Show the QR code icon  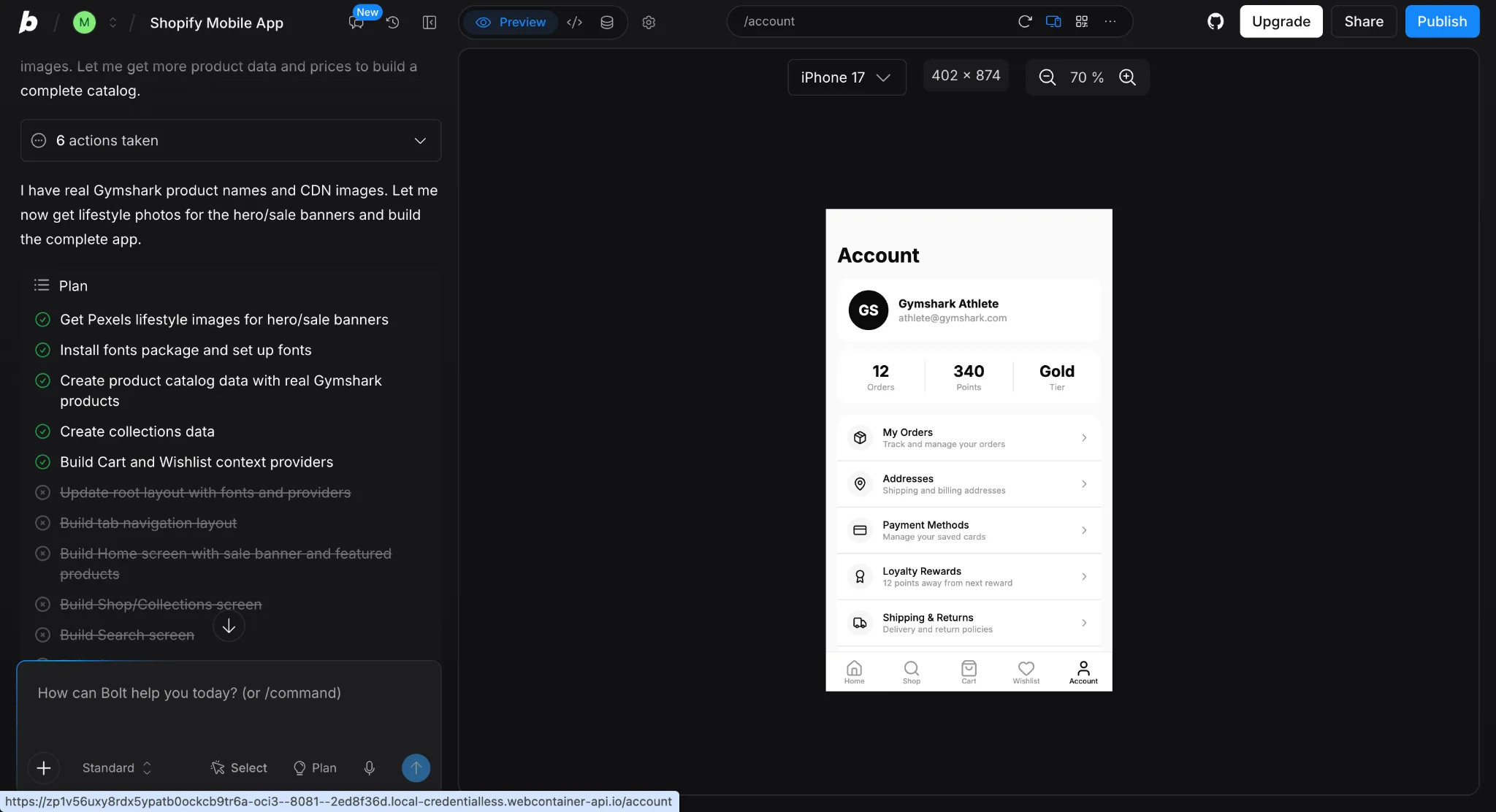(x=1082, y=22)
